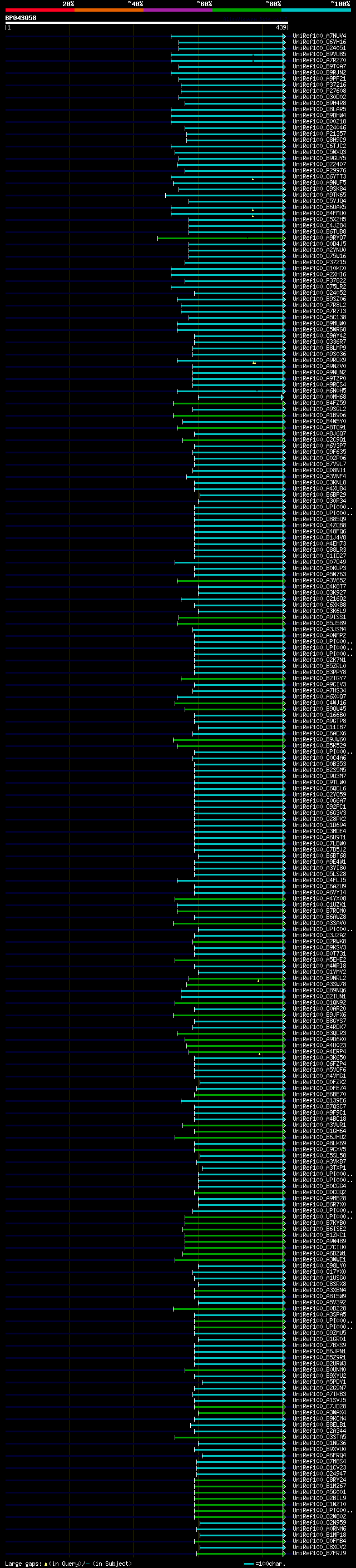The height and width of the screenshot is (1568, 356).
Task: Click the Large gaps legend text
Action: click(x=24, y=1563)
